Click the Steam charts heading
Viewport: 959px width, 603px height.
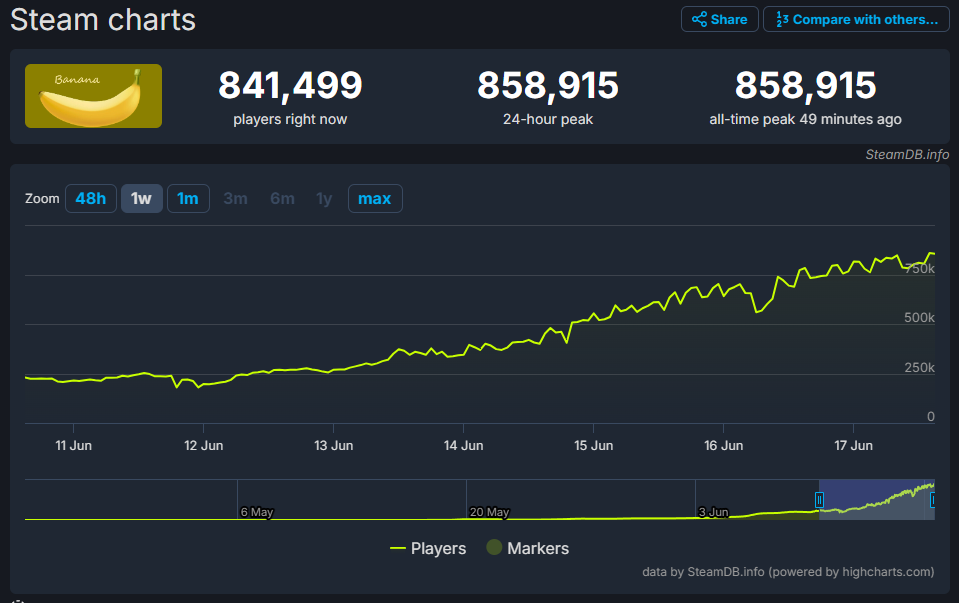click(103, 20)
